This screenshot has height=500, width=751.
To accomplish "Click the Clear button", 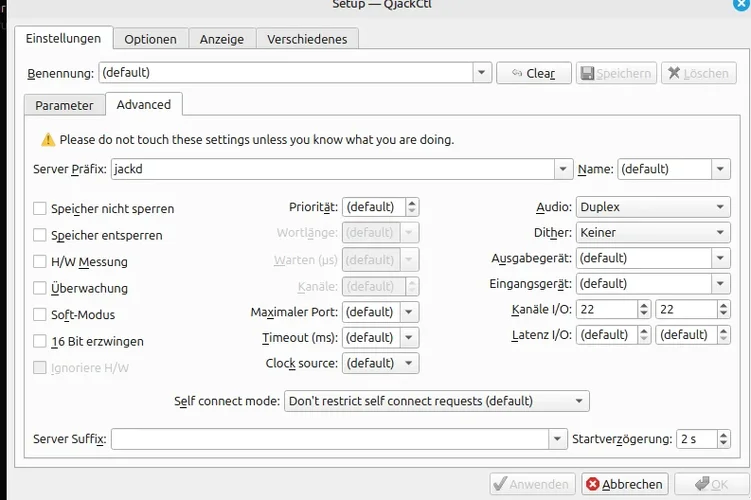I will (x=534, y=73).
